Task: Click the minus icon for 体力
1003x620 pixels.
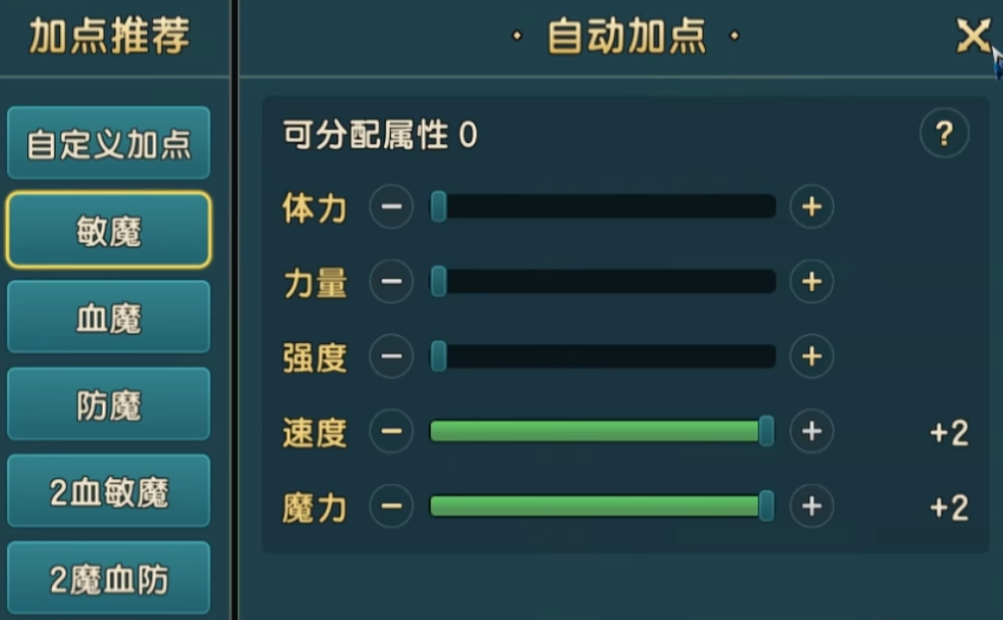Action: 391,208
